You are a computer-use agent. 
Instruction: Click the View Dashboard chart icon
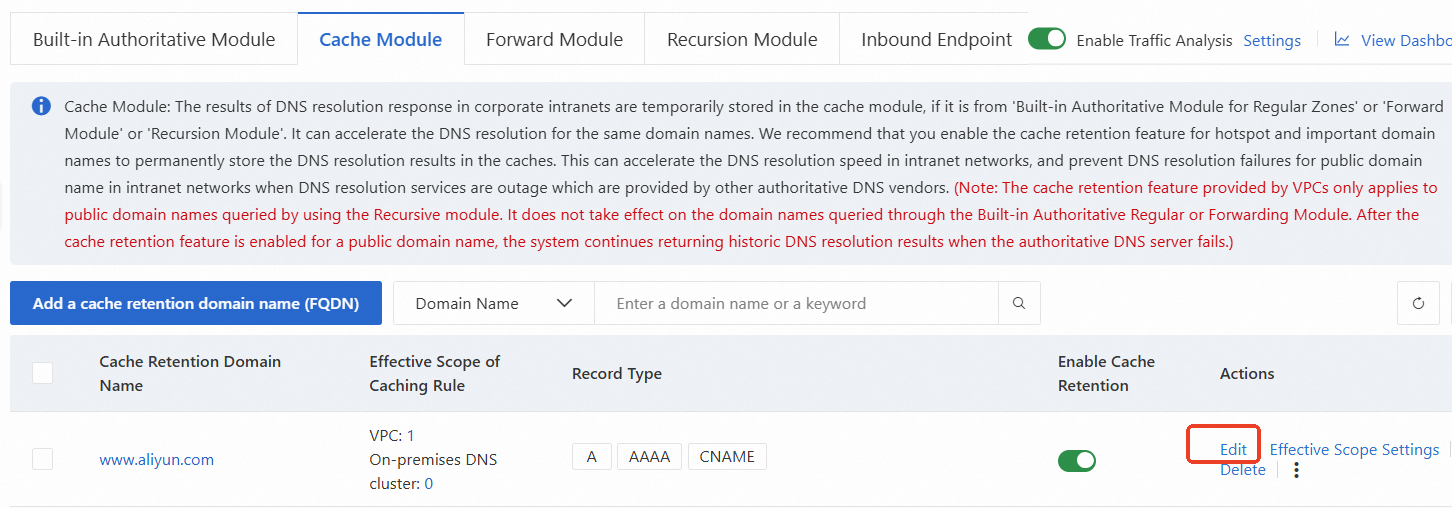point(1342,40)
